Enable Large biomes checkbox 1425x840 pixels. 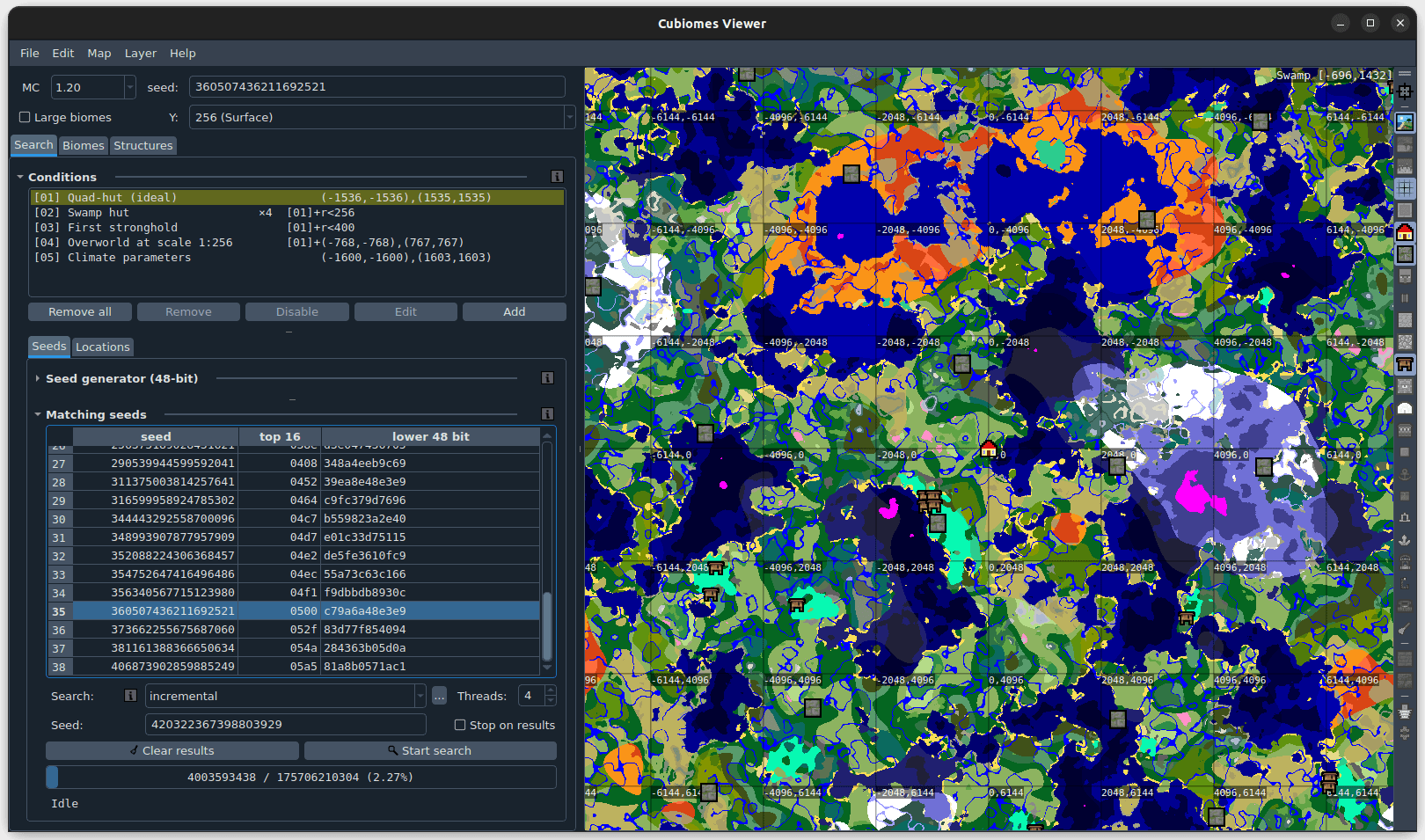tap(25, 117)
